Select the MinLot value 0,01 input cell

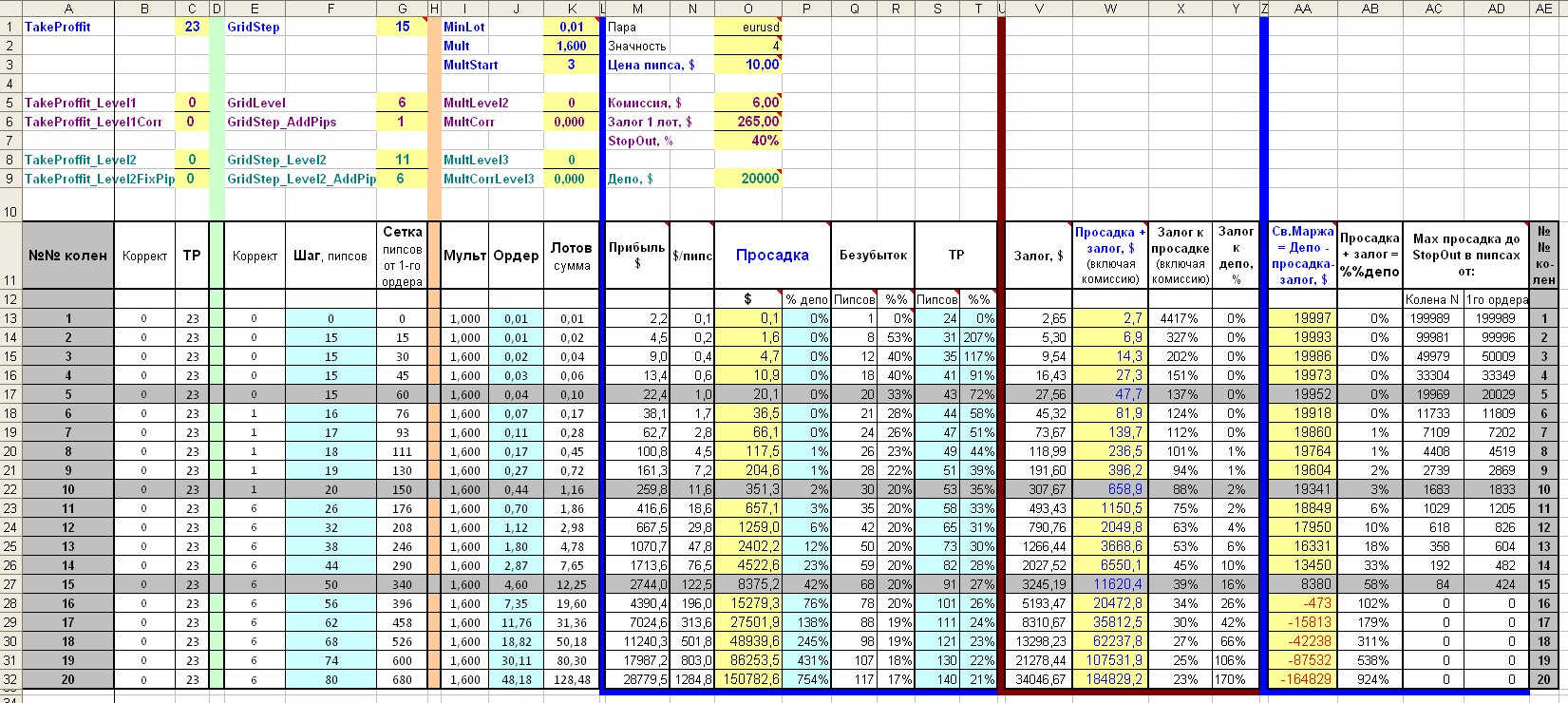(x=572, y=27)
